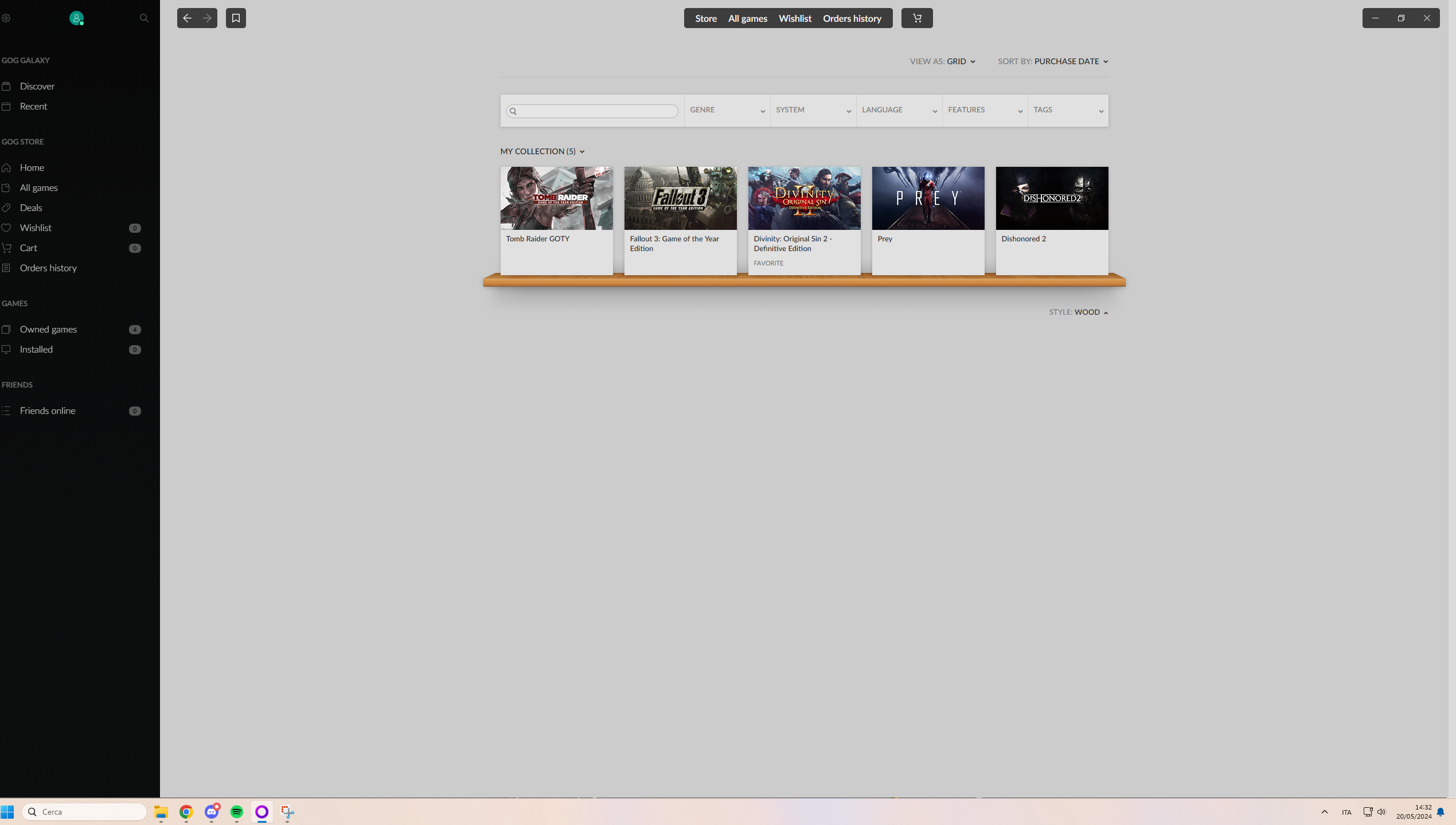
Task: Click the Tomb Raider GOTY title text
Action: pyautogui.click(x=537, y=239)
